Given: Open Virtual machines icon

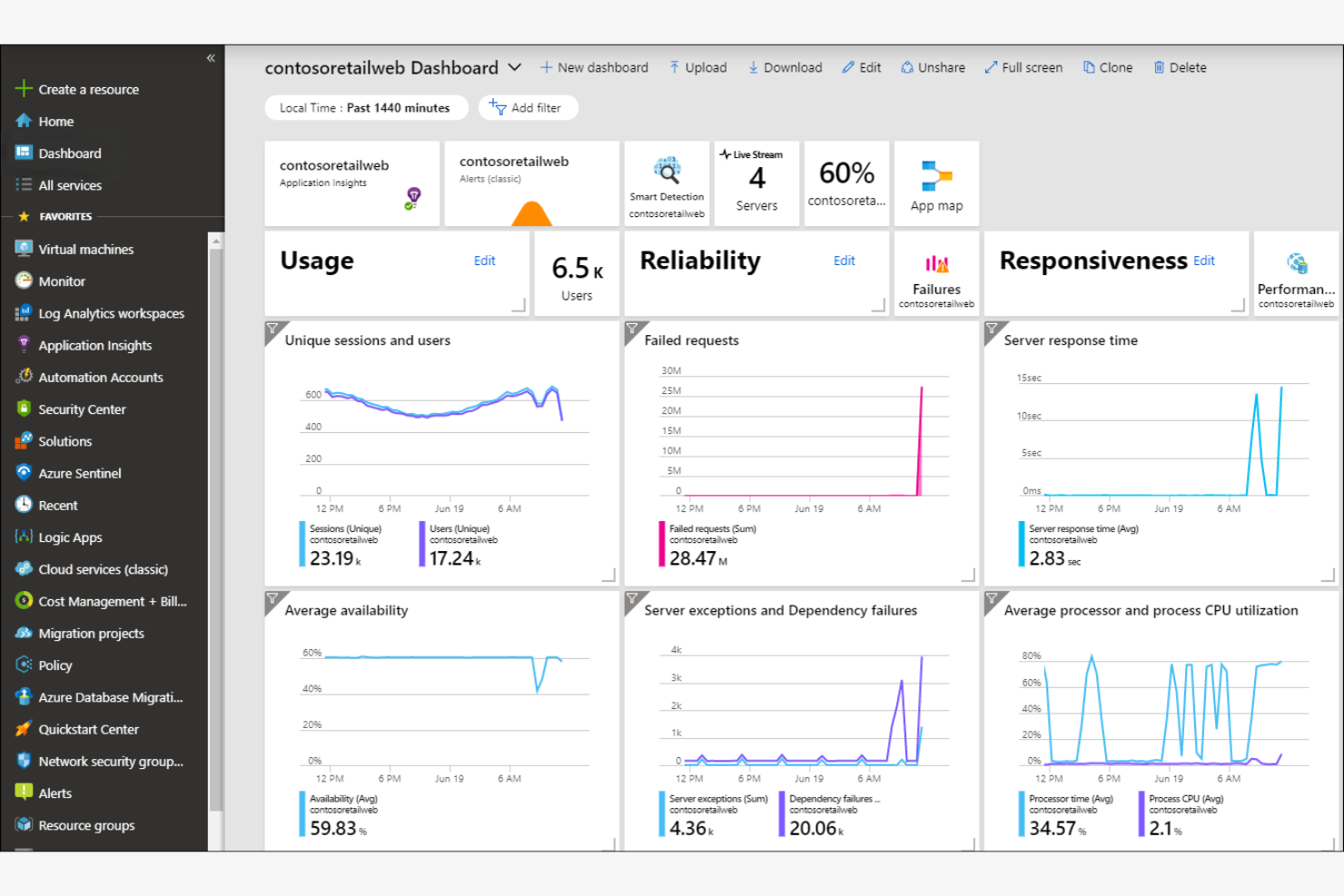Looking at the screenshot, I should [x=24, y=249].
